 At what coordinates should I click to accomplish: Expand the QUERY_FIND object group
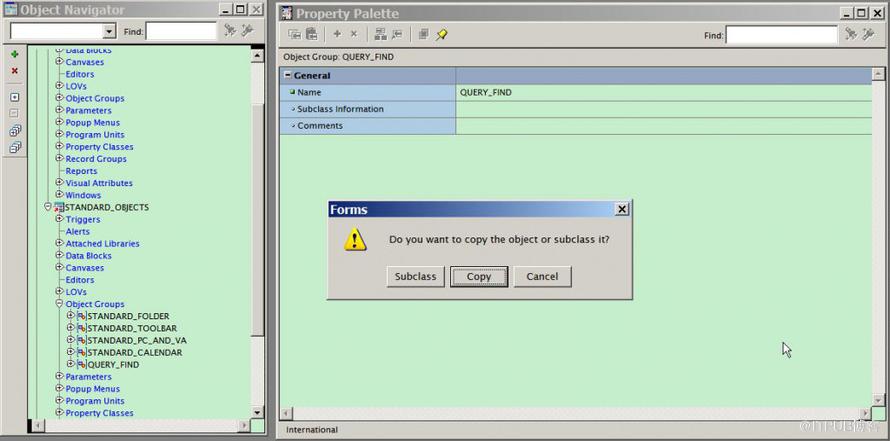pyautogui.click(x=70, y=364)
